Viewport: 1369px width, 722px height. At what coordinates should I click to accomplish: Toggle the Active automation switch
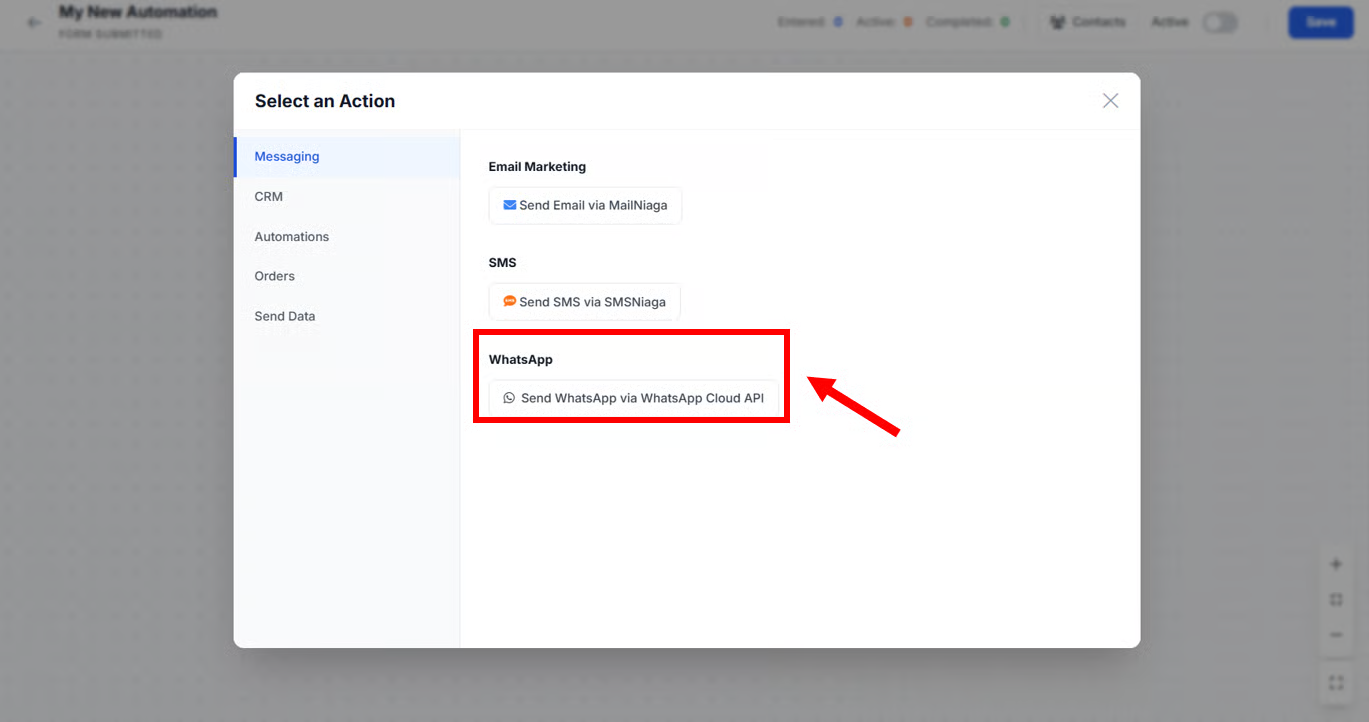(x=1219, y=22)
